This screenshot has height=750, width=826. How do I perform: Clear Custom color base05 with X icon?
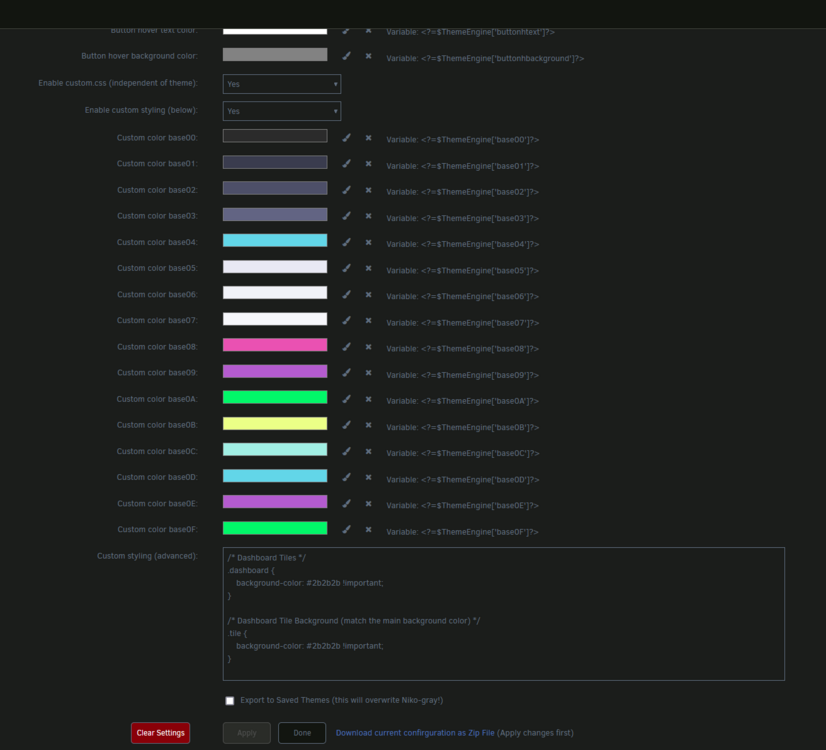(x=368, y=268)
